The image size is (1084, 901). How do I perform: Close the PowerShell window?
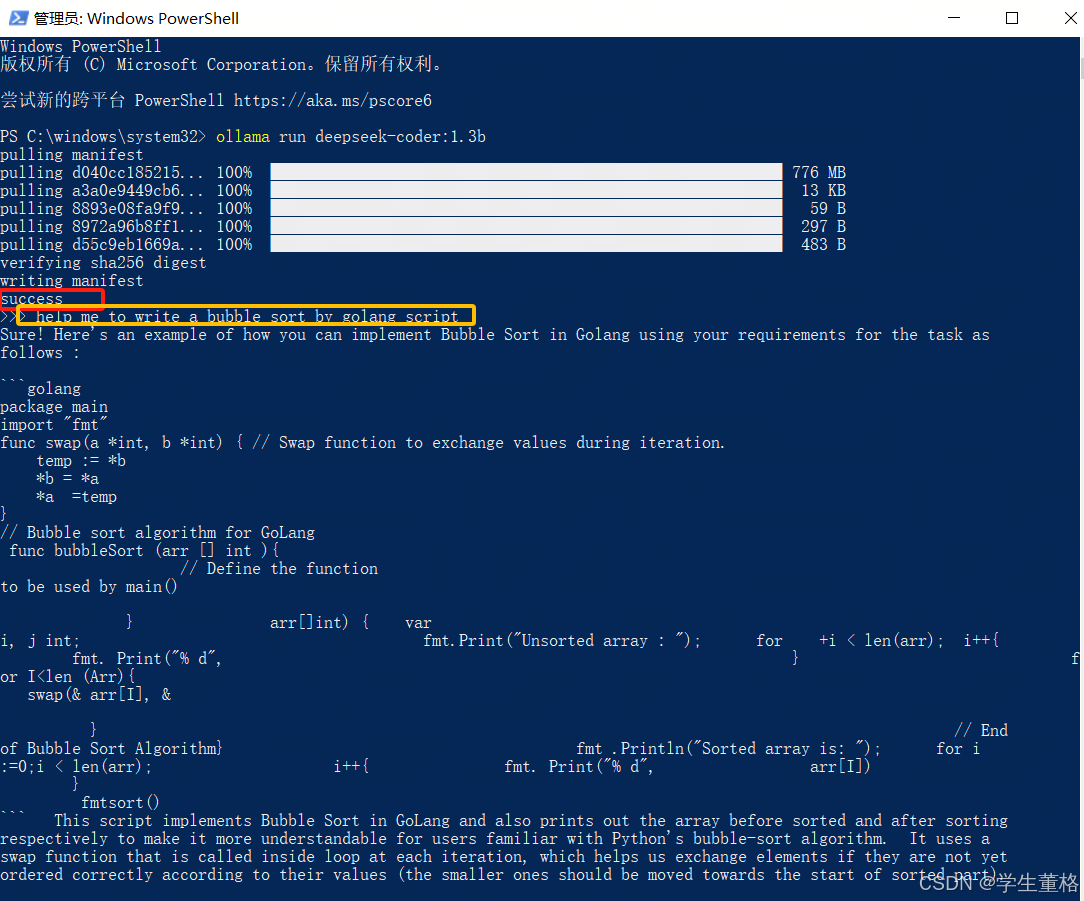pos(1070,18)
